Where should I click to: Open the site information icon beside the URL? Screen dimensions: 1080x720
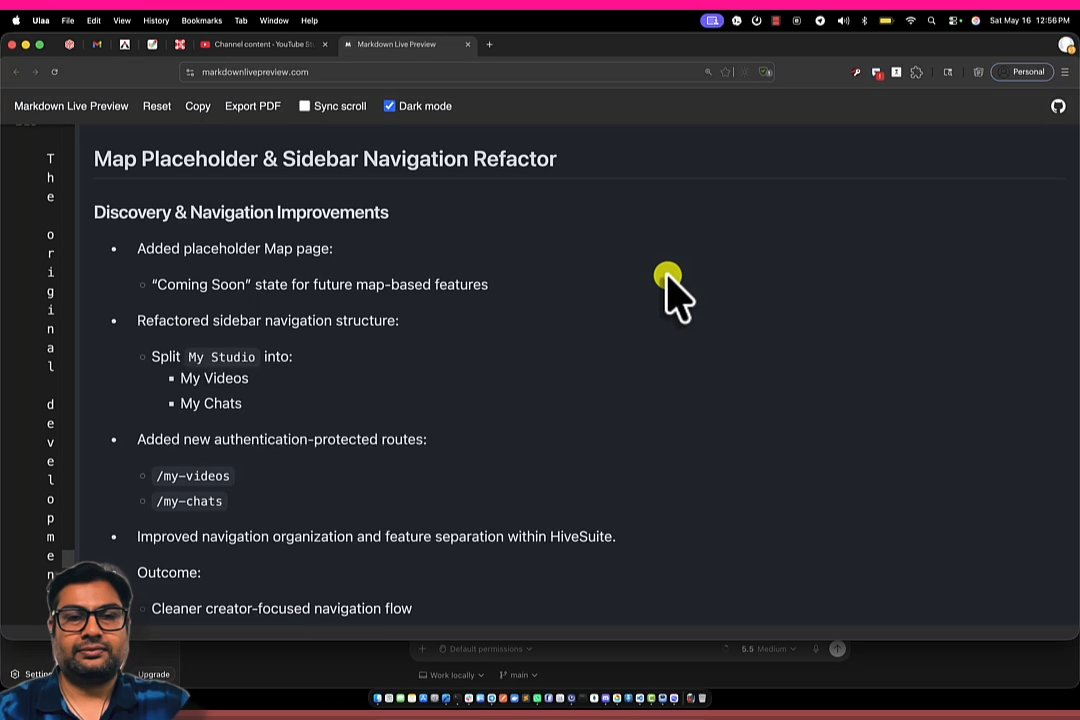pos(191,72)
